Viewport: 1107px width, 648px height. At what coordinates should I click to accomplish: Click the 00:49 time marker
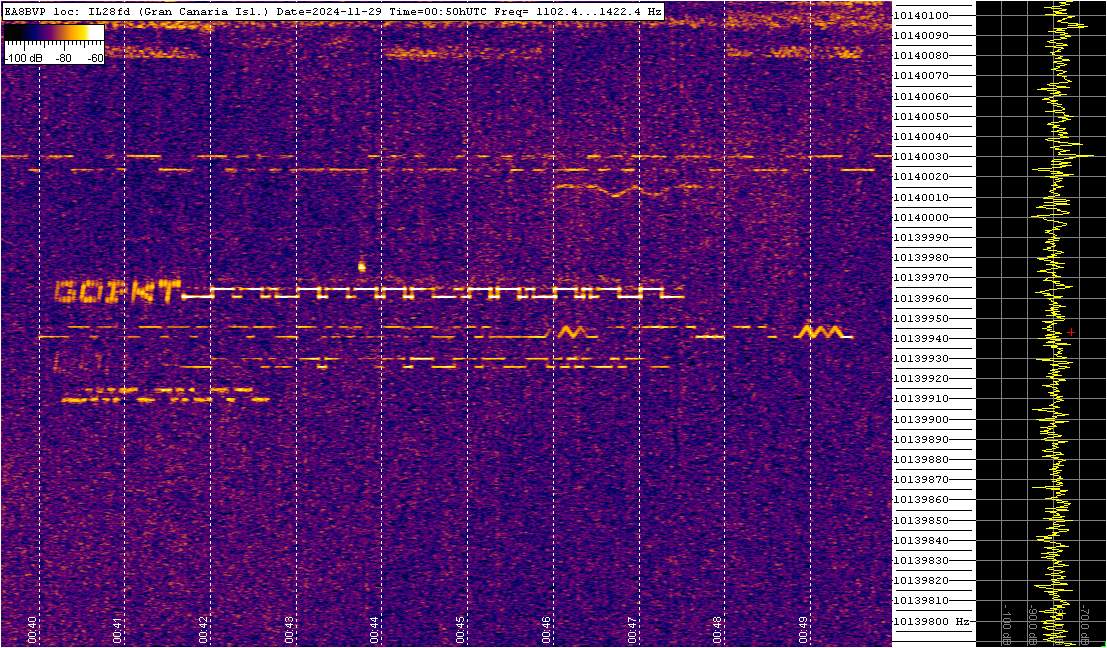point(803,628)
